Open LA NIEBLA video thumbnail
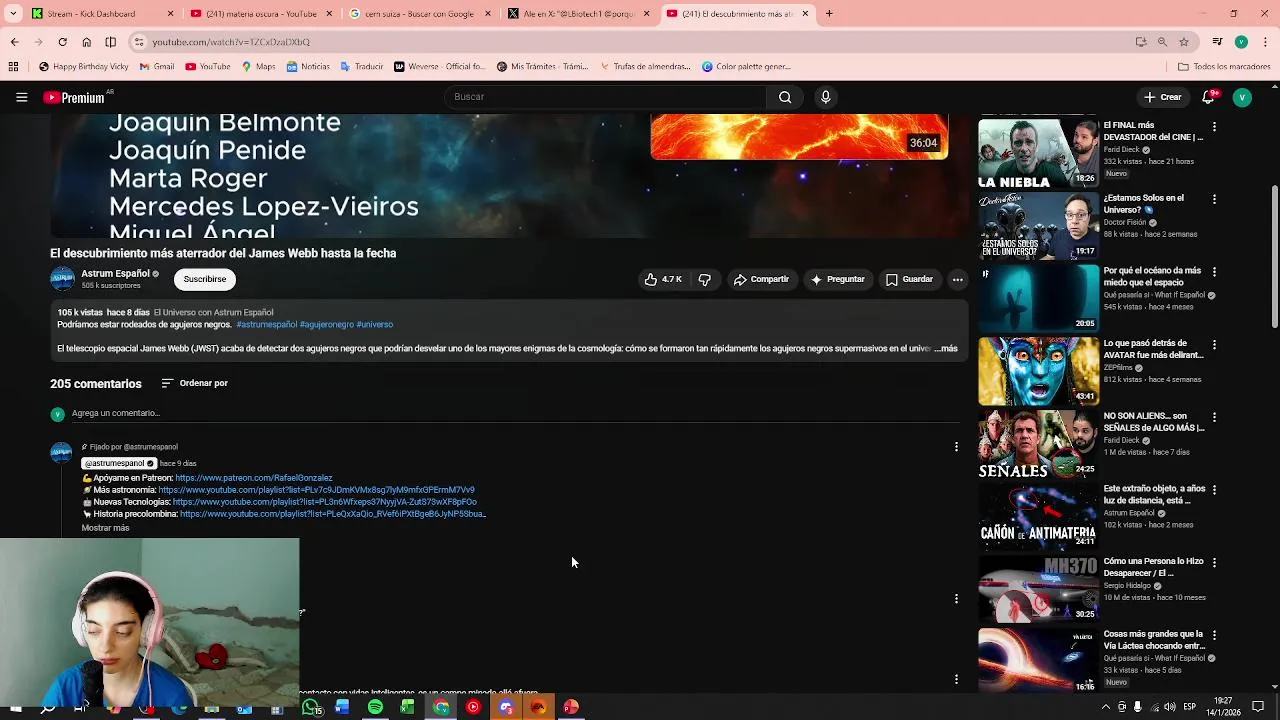 click(x=1038, y=153)
